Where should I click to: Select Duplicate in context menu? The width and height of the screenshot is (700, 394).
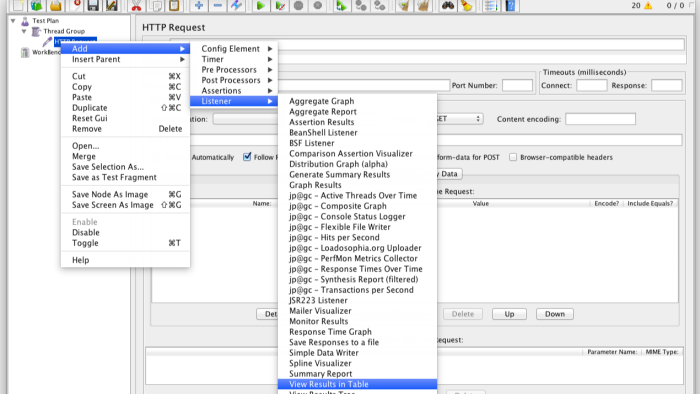[x=125, y=108]
